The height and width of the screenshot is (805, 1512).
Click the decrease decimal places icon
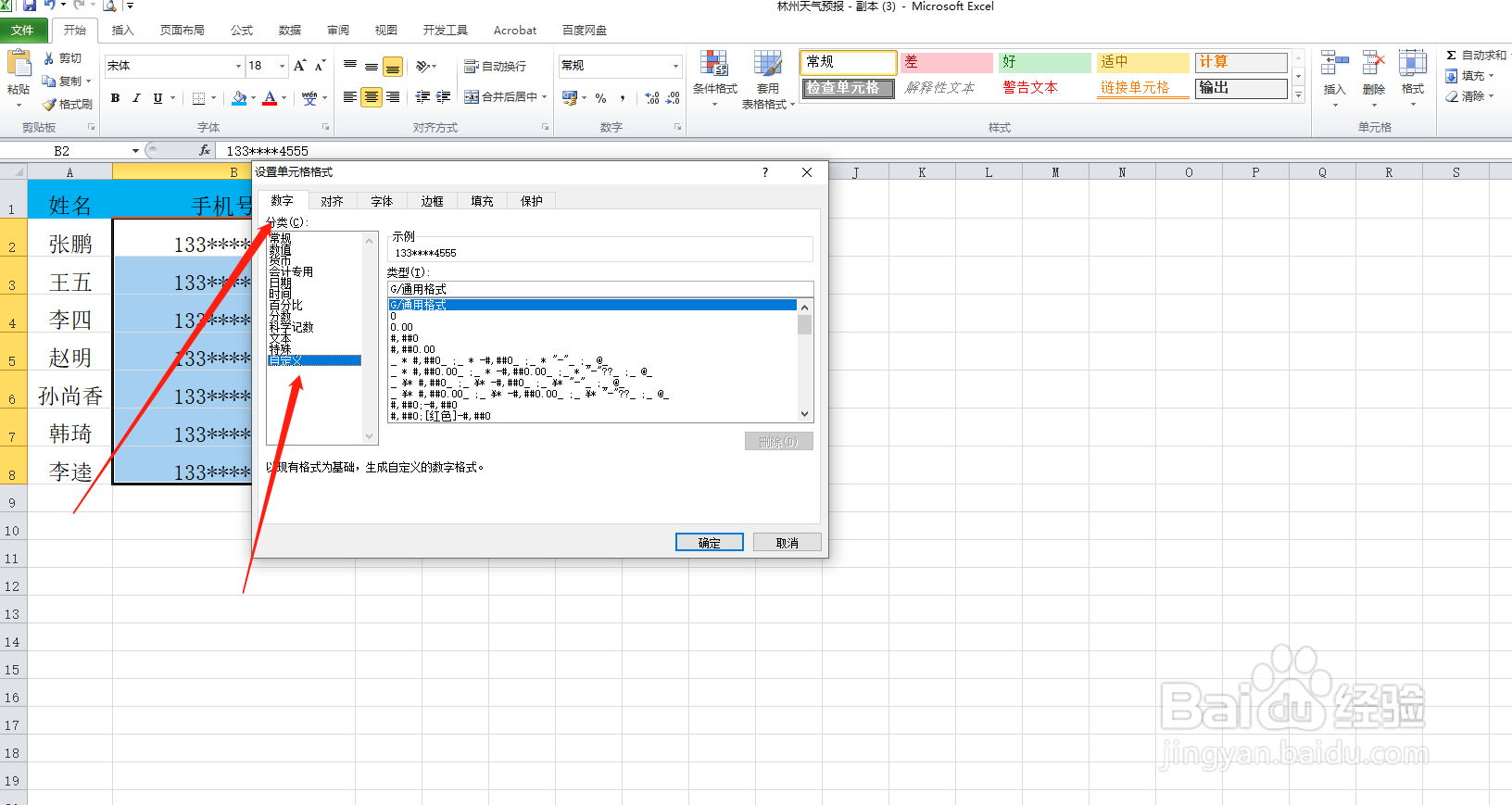674,97
